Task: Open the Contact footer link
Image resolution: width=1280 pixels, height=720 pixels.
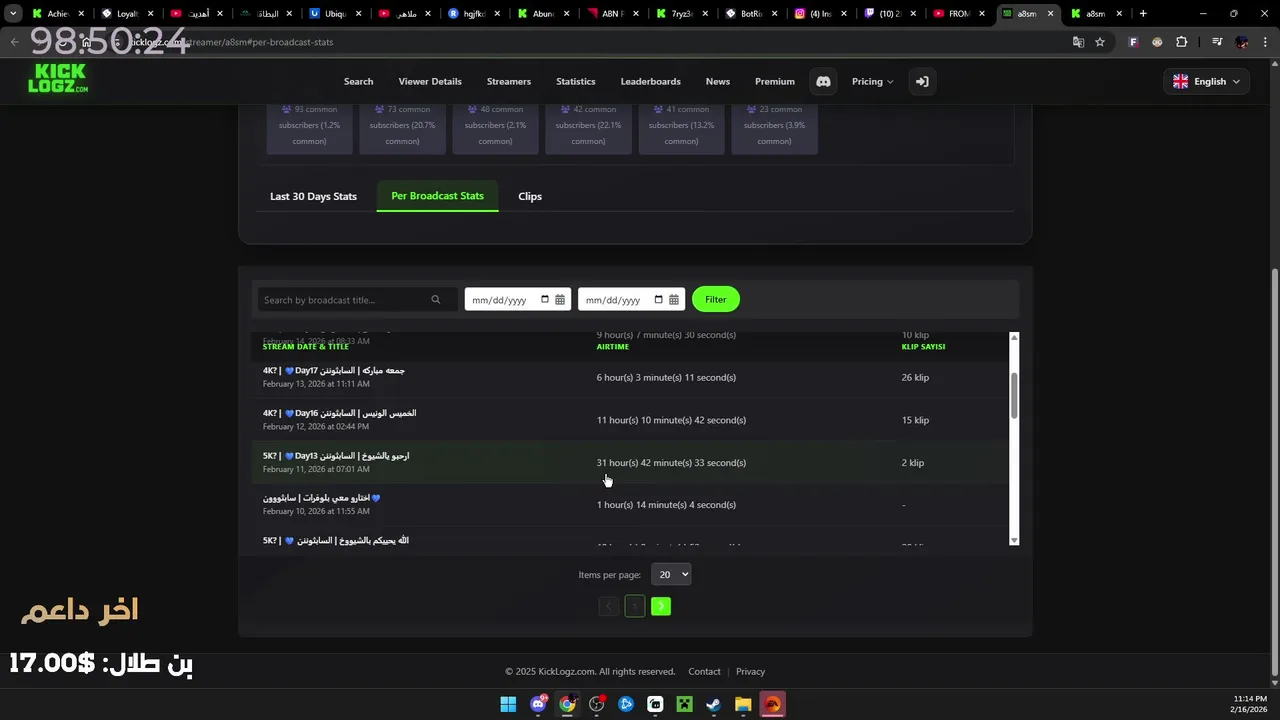Action: click(x=704, y=672)
